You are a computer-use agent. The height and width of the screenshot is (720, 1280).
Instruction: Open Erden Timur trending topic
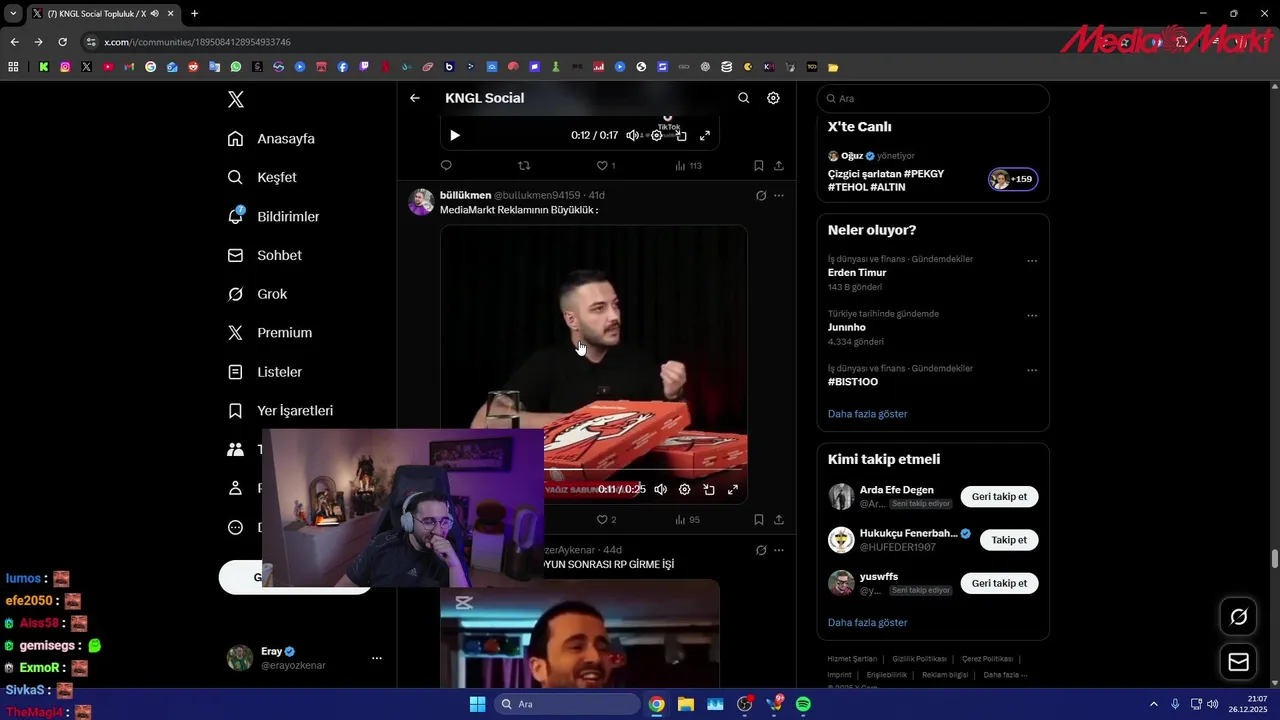click(857, 273)
